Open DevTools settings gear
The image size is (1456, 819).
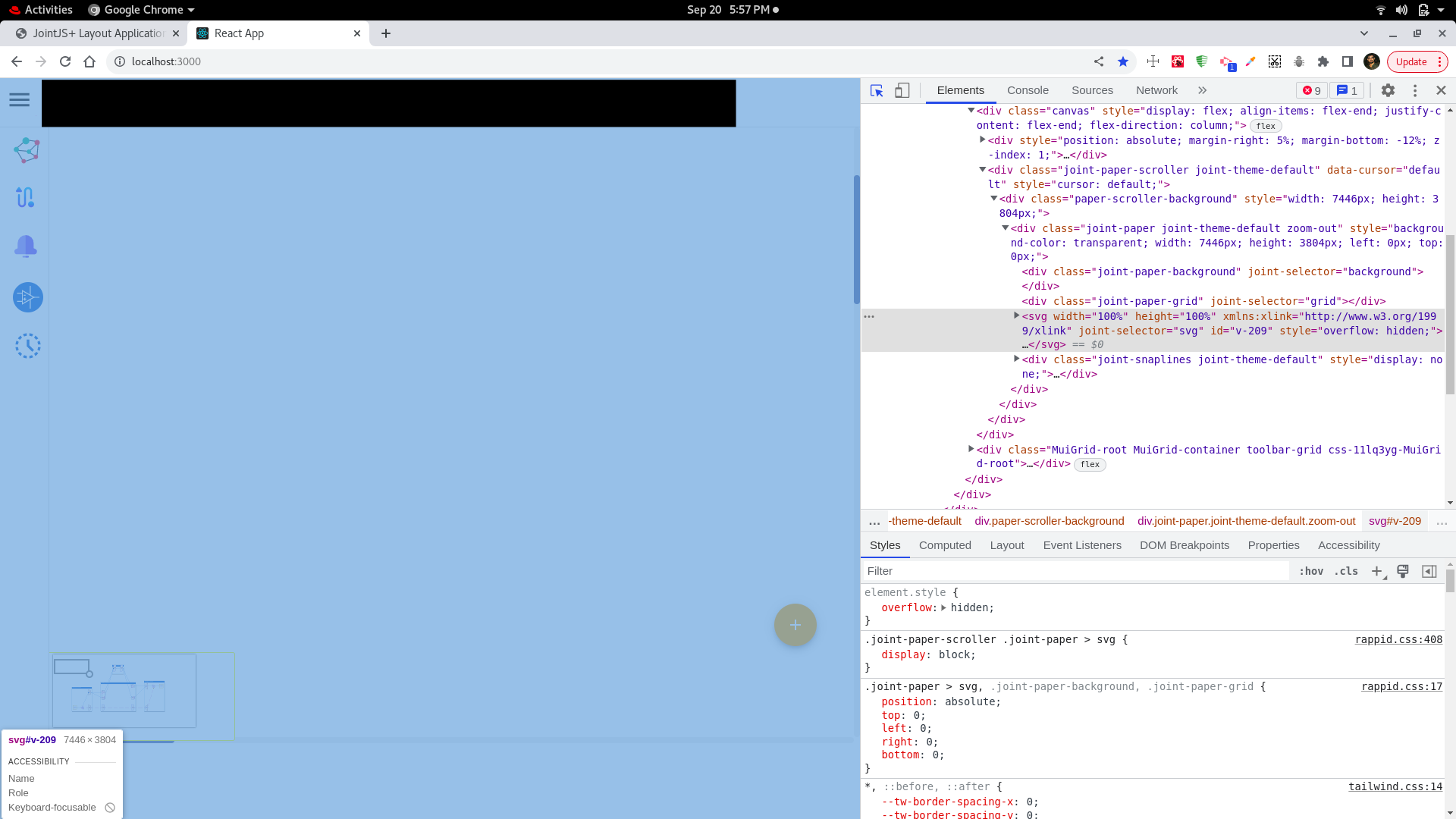pyautogui.click(x=1388, y=90)
